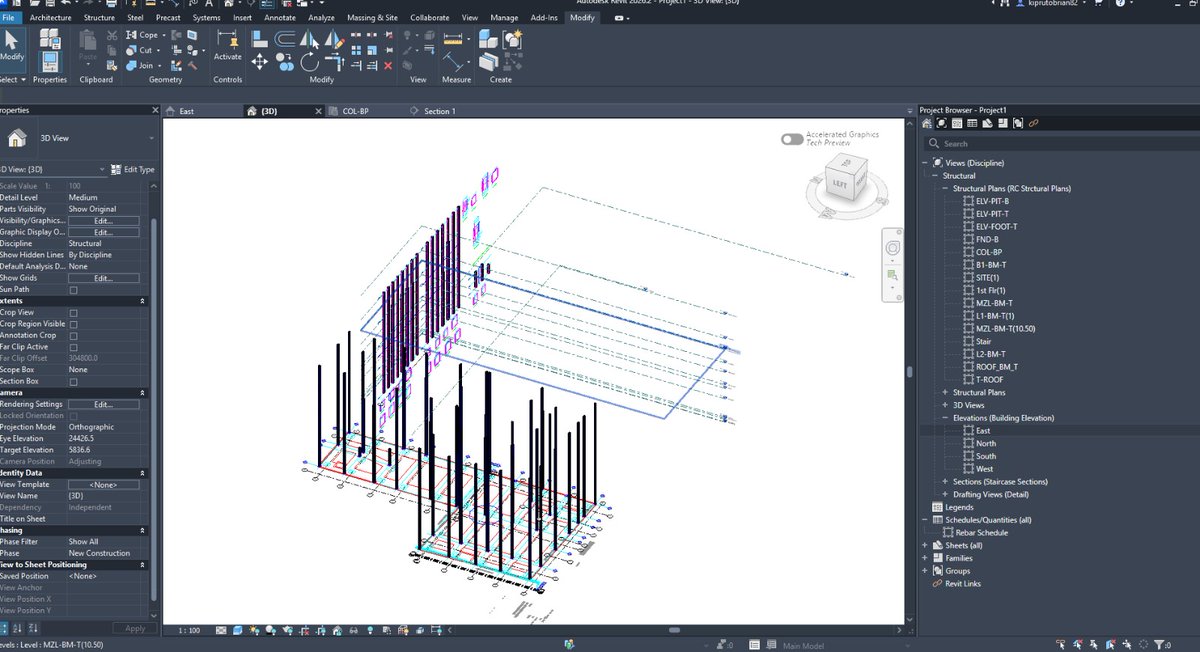The image size is (1200, 652).
Task: Activate controls with the Activate button
Action: [x=228, y=46]
